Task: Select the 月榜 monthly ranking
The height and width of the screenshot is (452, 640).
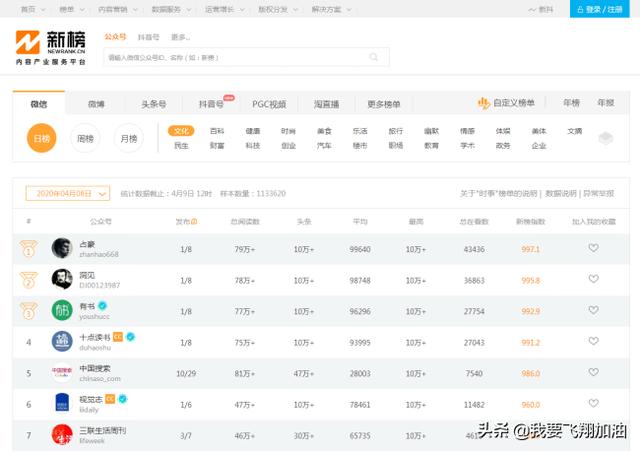Action: click(129, 138)
